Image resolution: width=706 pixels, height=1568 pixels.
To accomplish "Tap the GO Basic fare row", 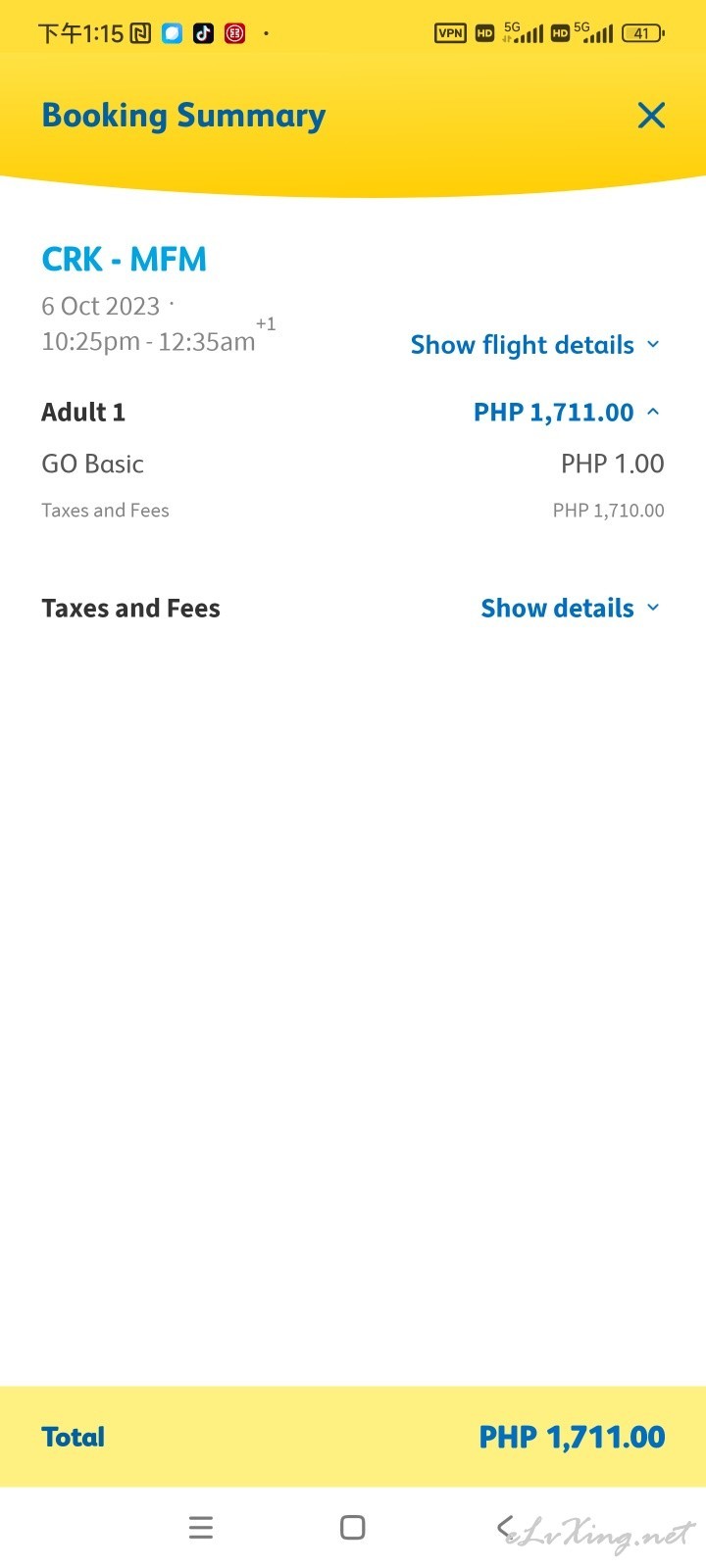I will 93,464.
